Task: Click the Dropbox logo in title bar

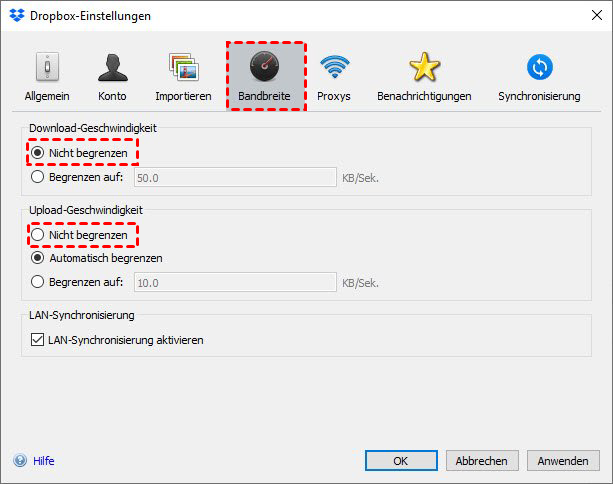Action: click(x=17, y=16)
